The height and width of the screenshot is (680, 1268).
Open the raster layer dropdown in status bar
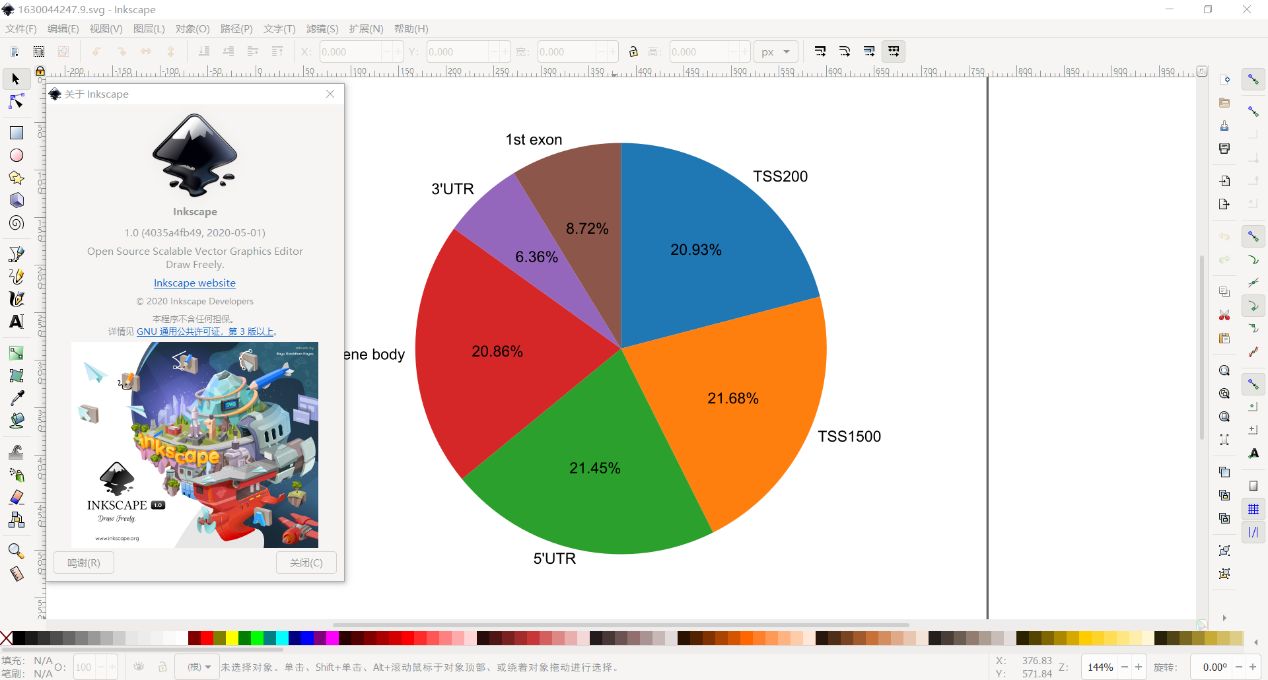(197, 666)
